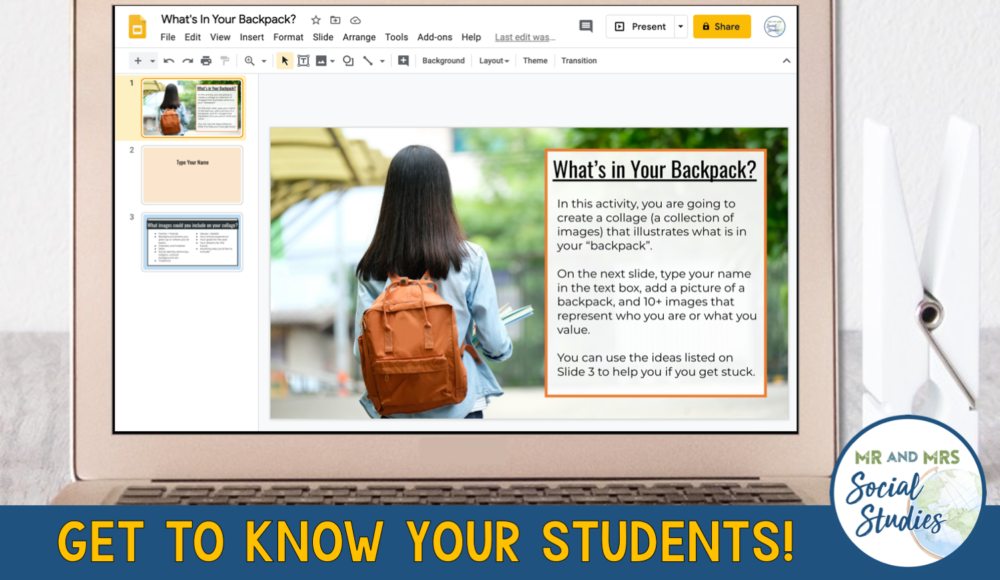Open the Help menu
The image size is (1000, 580).
(x=471, y=37)
